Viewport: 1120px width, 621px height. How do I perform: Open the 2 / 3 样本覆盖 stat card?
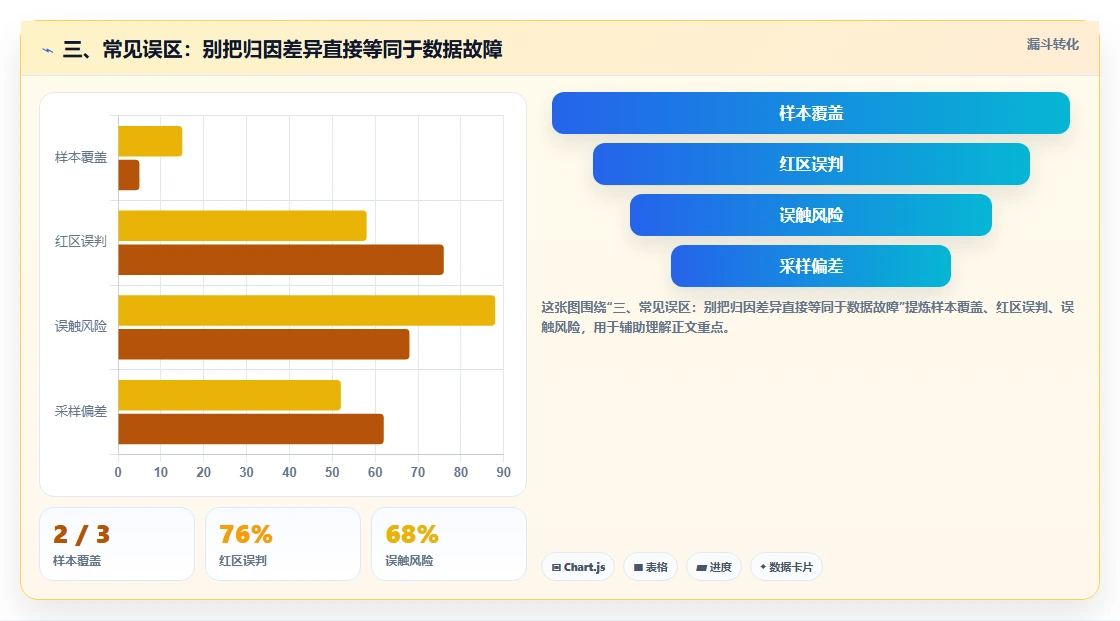pyautogui.click(x=117, y=544)
